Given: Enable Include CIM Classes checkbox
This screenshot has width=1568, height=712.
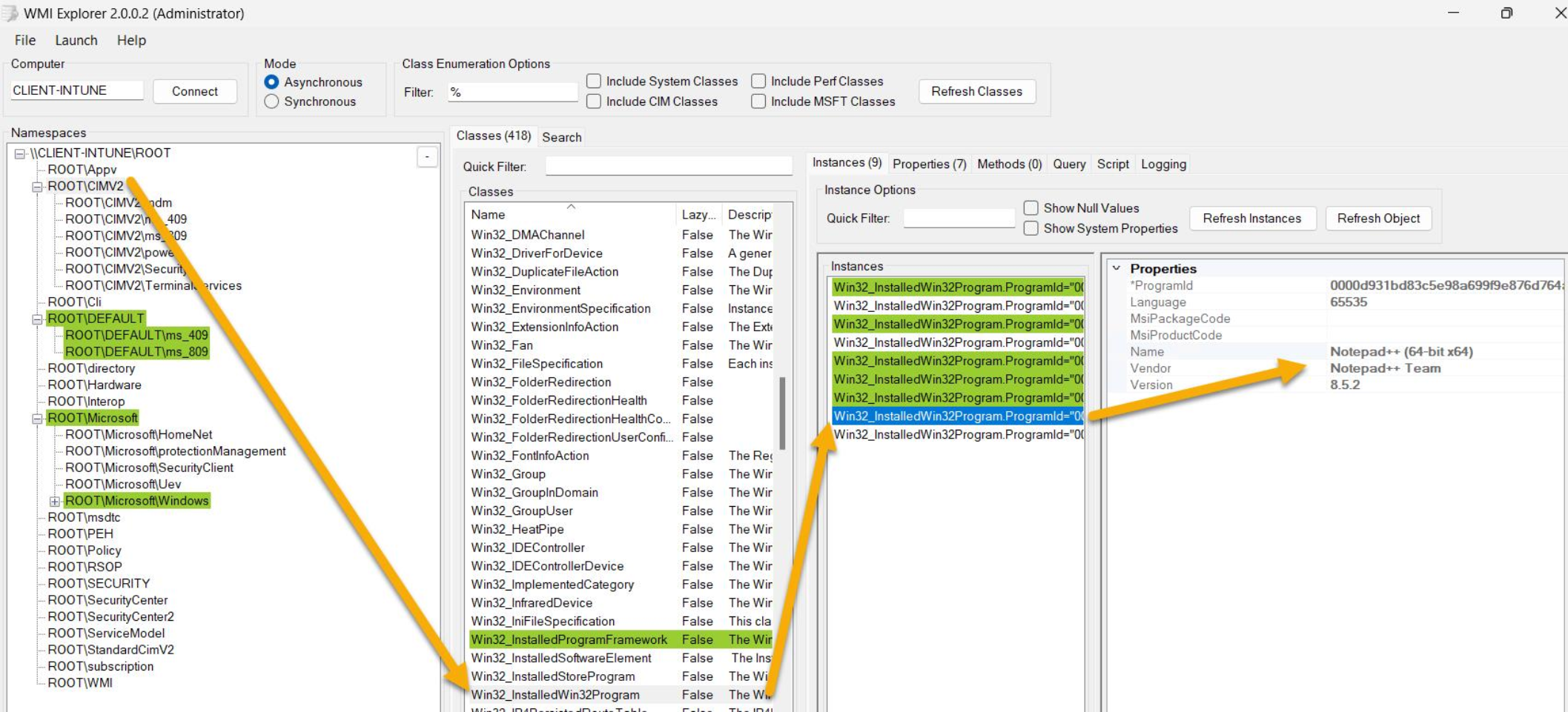Looking at the screenshot, I should [x=594, y=102].
